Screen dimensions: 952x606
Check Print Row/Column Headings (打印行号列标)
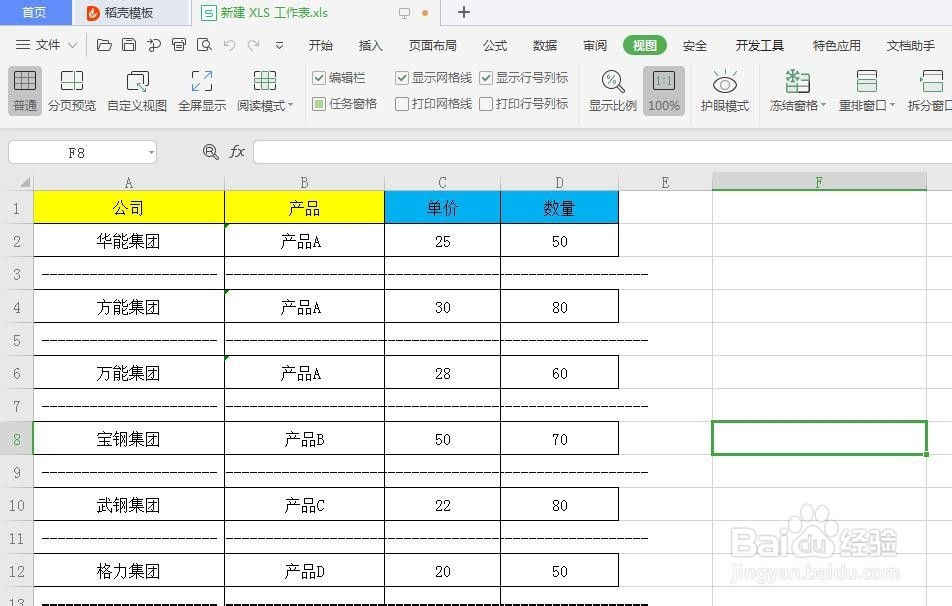click(x=486, y=104)
